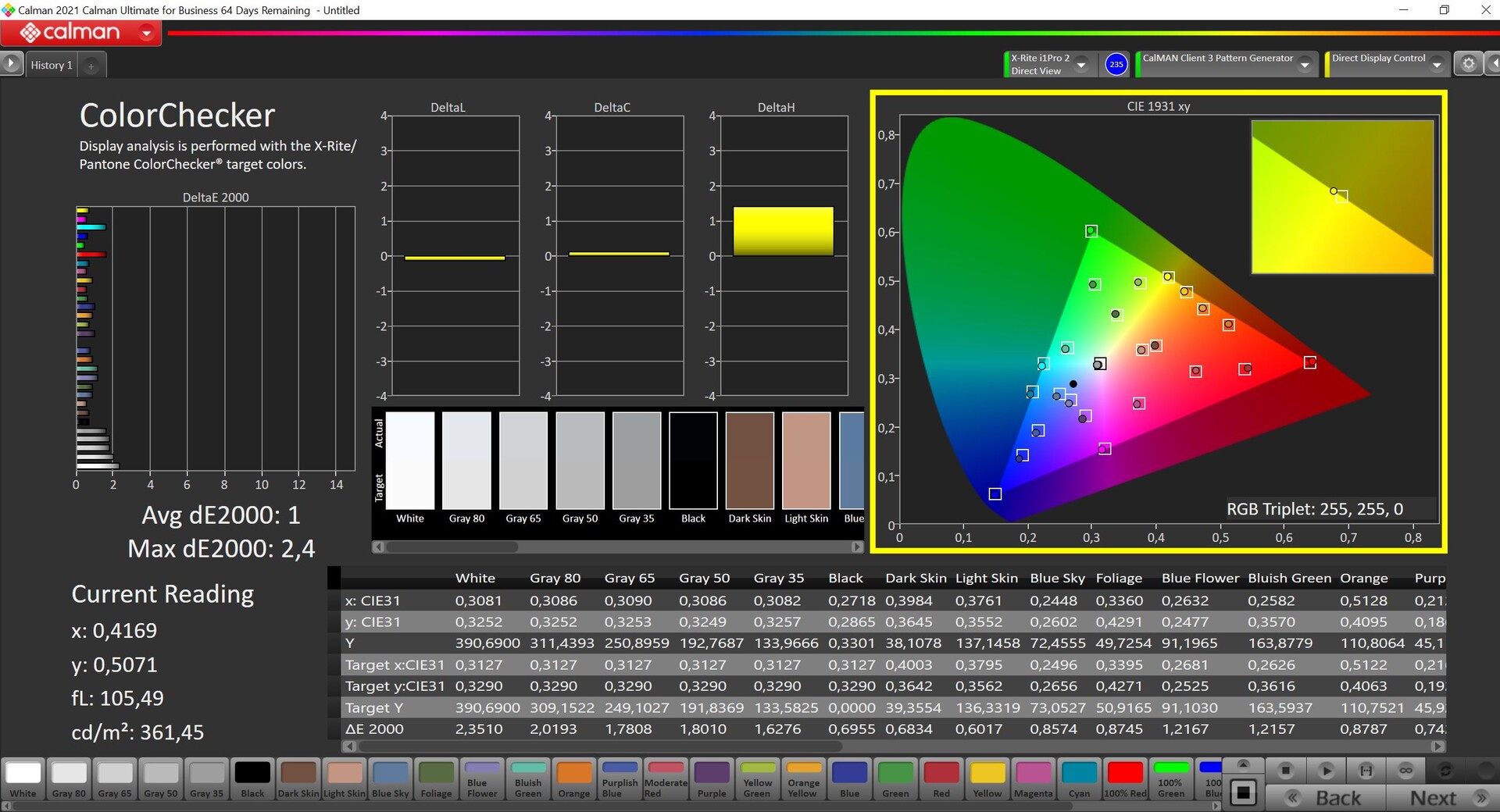The width and height of the screenshot is (1500, 812).
Task: Click the infinity continuous-read icon
Action: (1405, 771)
